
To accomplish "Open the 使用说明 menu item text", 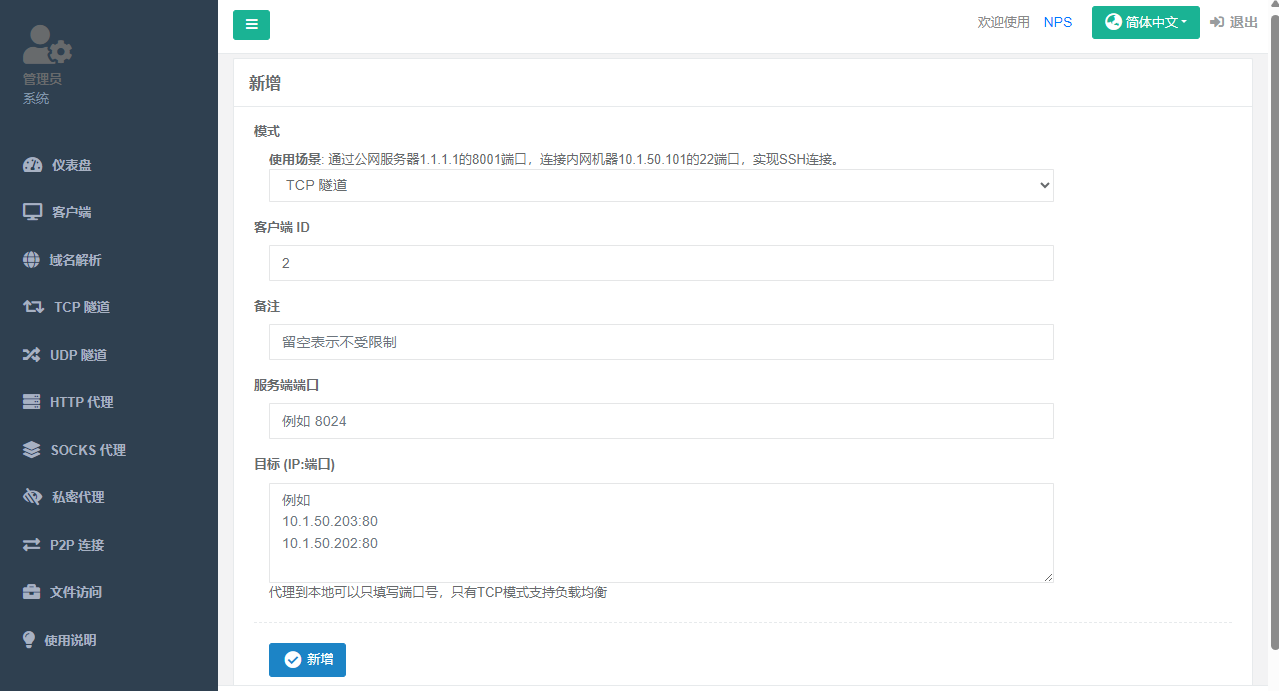I will click(71, 640).
